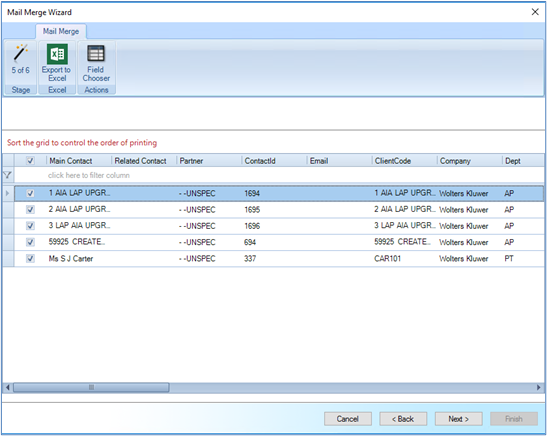
Task: Go back with the < Back button
Action: click(x=403, y=419)
